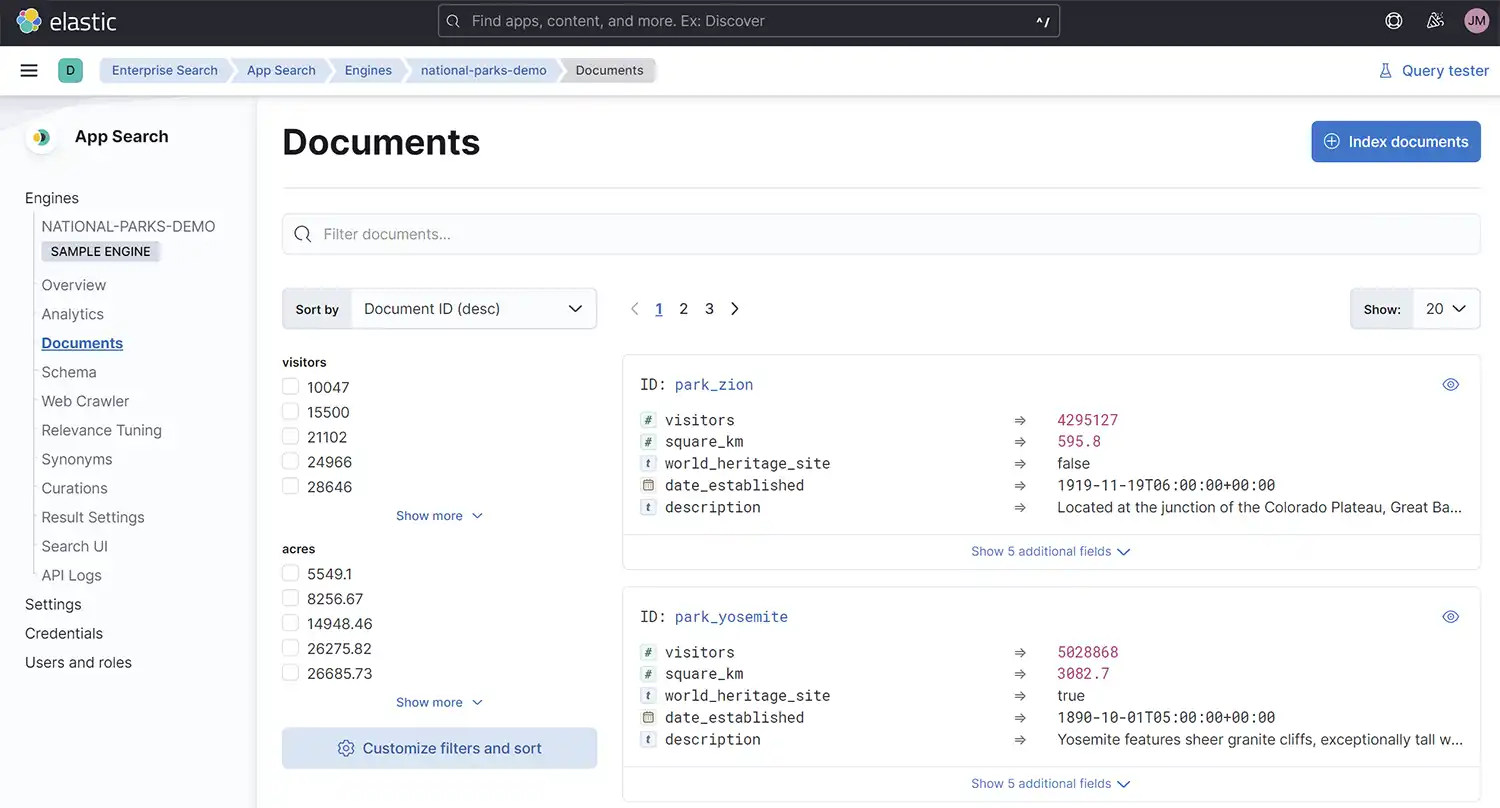Click the green D space avatar
The height and width of the screenshot is (808, 1500).
[70, 70]
